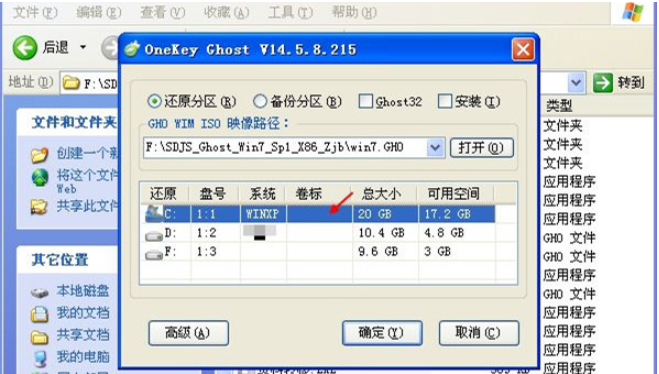The image size is (659, 374).
Task: Click the 3 GB free space cell
Action: click(x=437, y=251)
